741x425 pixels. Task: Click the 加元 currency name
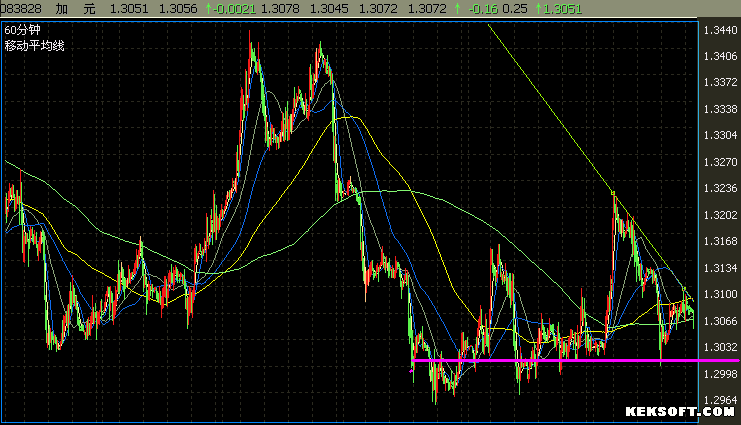pyautogui.click(x=76, y=9)
